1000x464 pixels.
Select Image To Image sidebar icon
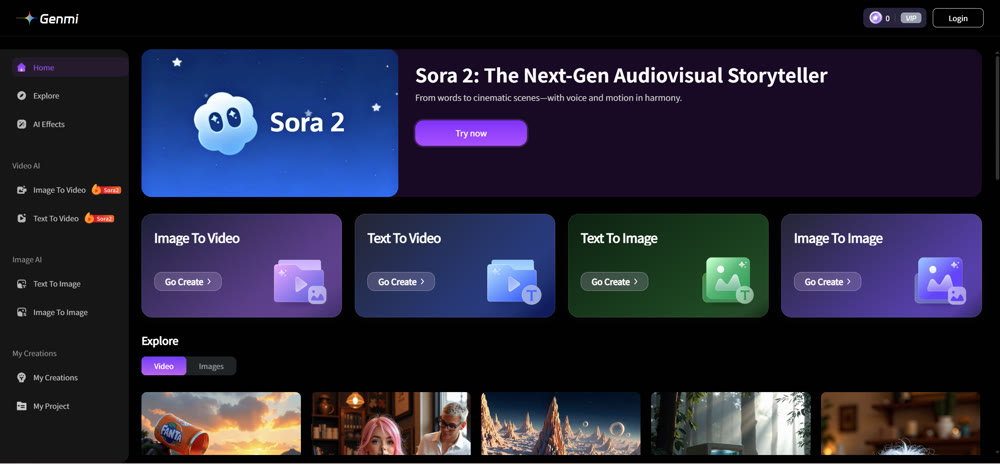point(22,312)
